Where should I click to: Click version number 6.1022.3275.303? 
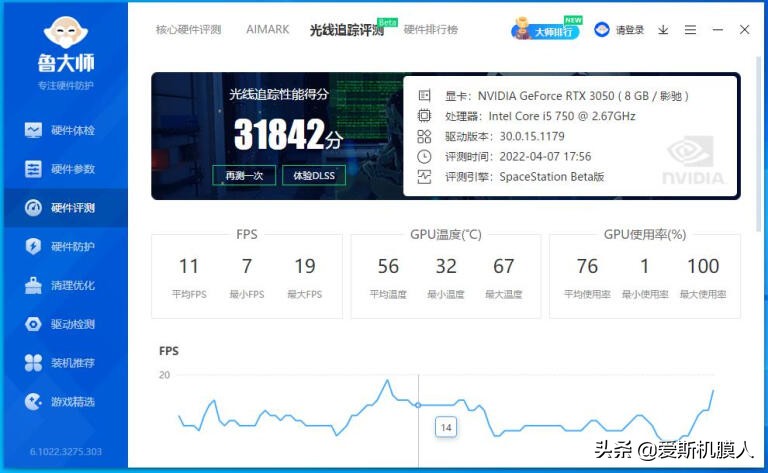point(66,451)
